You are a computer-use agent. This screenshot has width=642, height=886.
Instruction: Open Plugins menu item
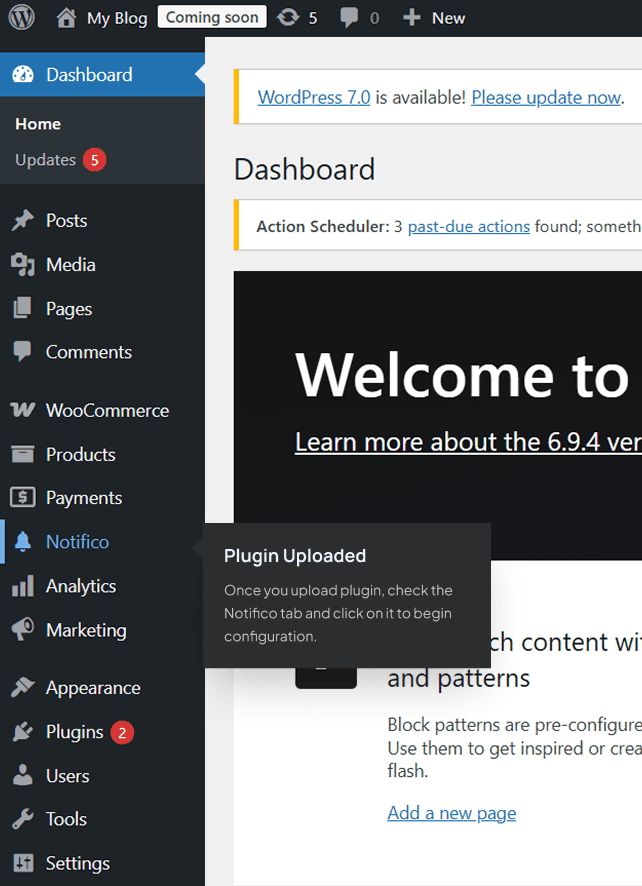(x=102, y=732)
